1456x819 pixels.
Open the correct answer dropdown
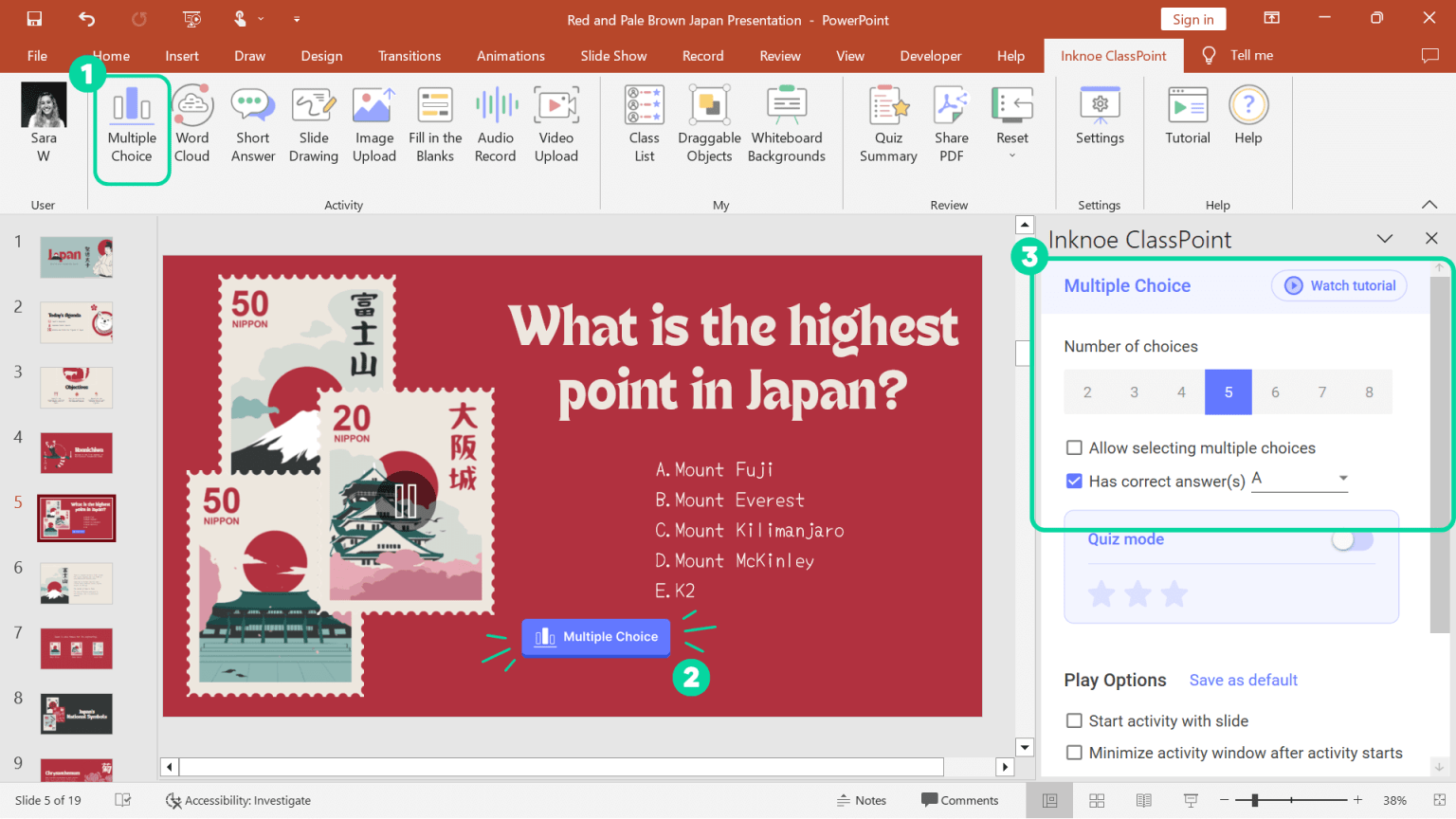pyautogui.click(x=1342, y=479)
